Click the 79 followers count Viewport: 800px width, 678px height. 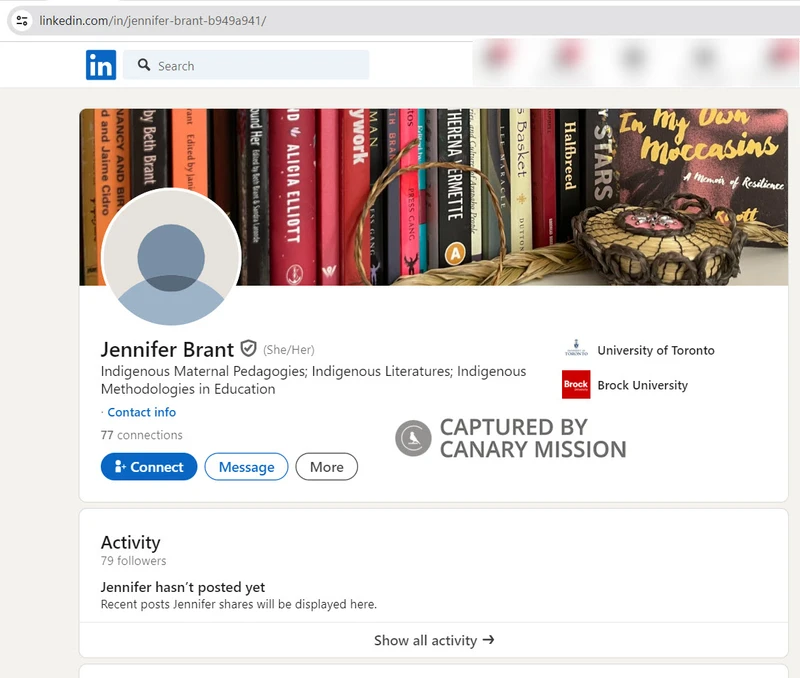coord(133,561)
